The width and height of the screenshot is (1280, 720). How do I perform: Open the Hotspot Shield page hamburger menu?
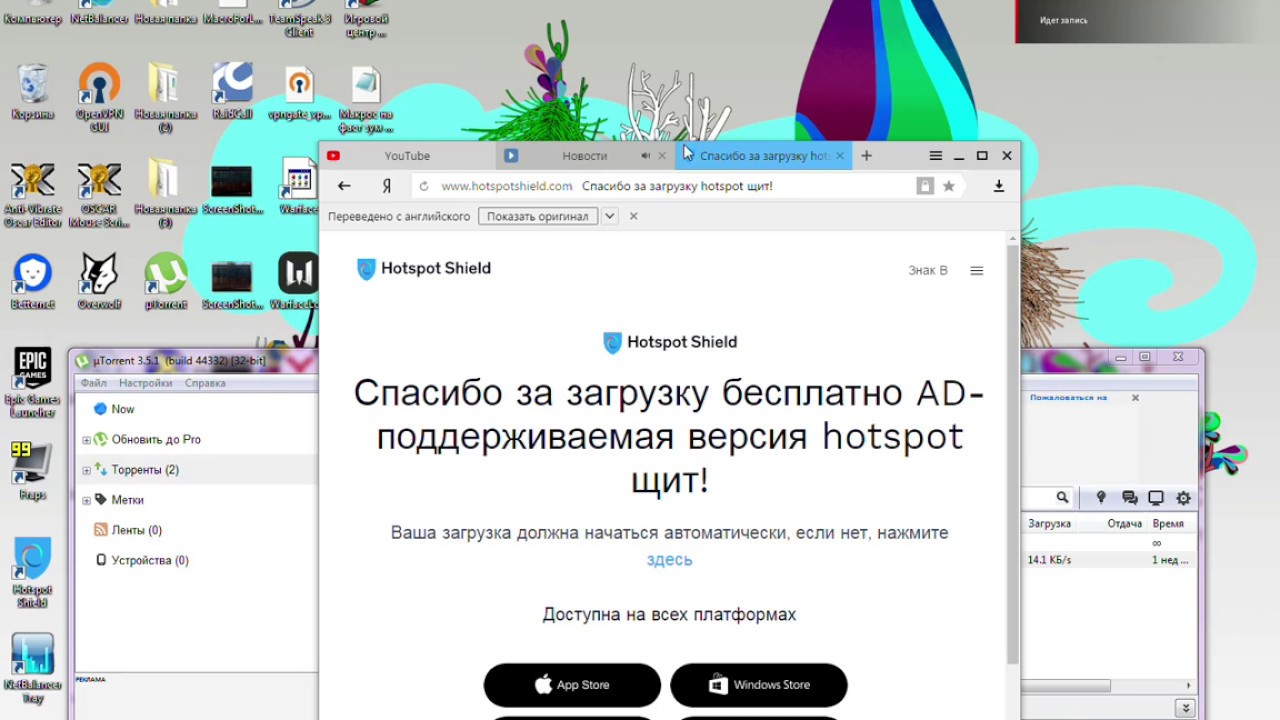[x=977, y=270]
